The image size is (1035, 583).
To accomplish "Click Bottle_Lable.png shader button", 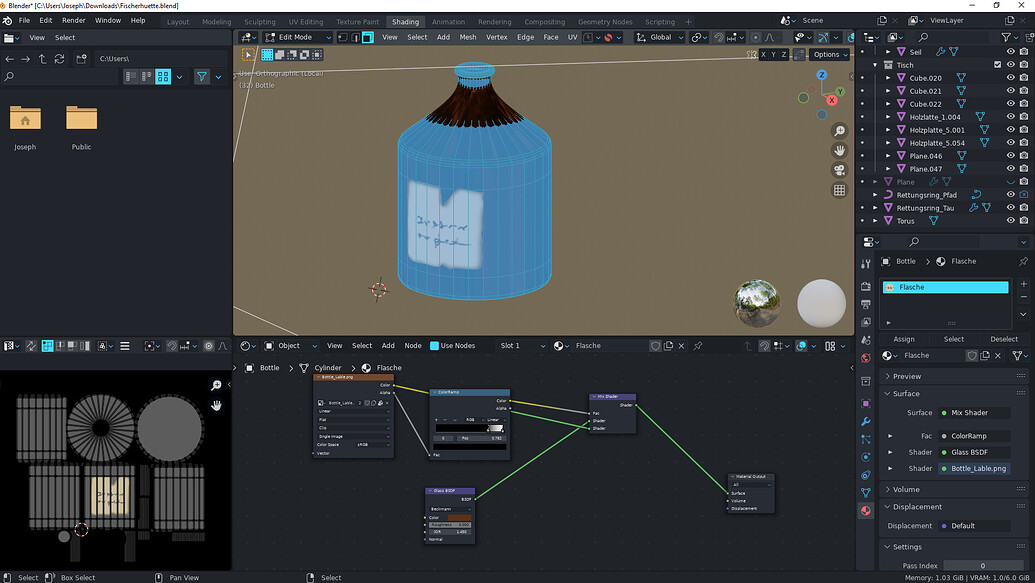I will tap(974, 469).
